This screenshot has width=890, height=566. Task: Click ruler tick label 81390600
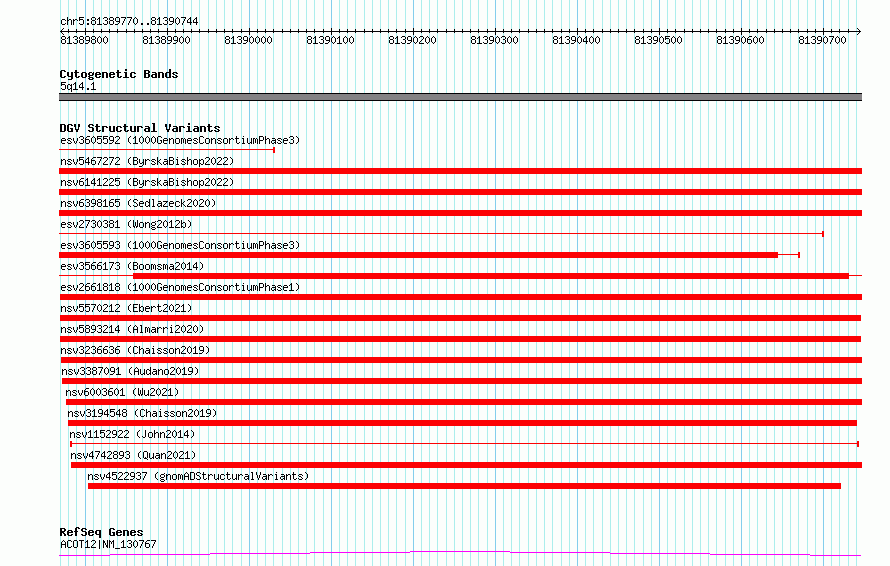[740, 40]
